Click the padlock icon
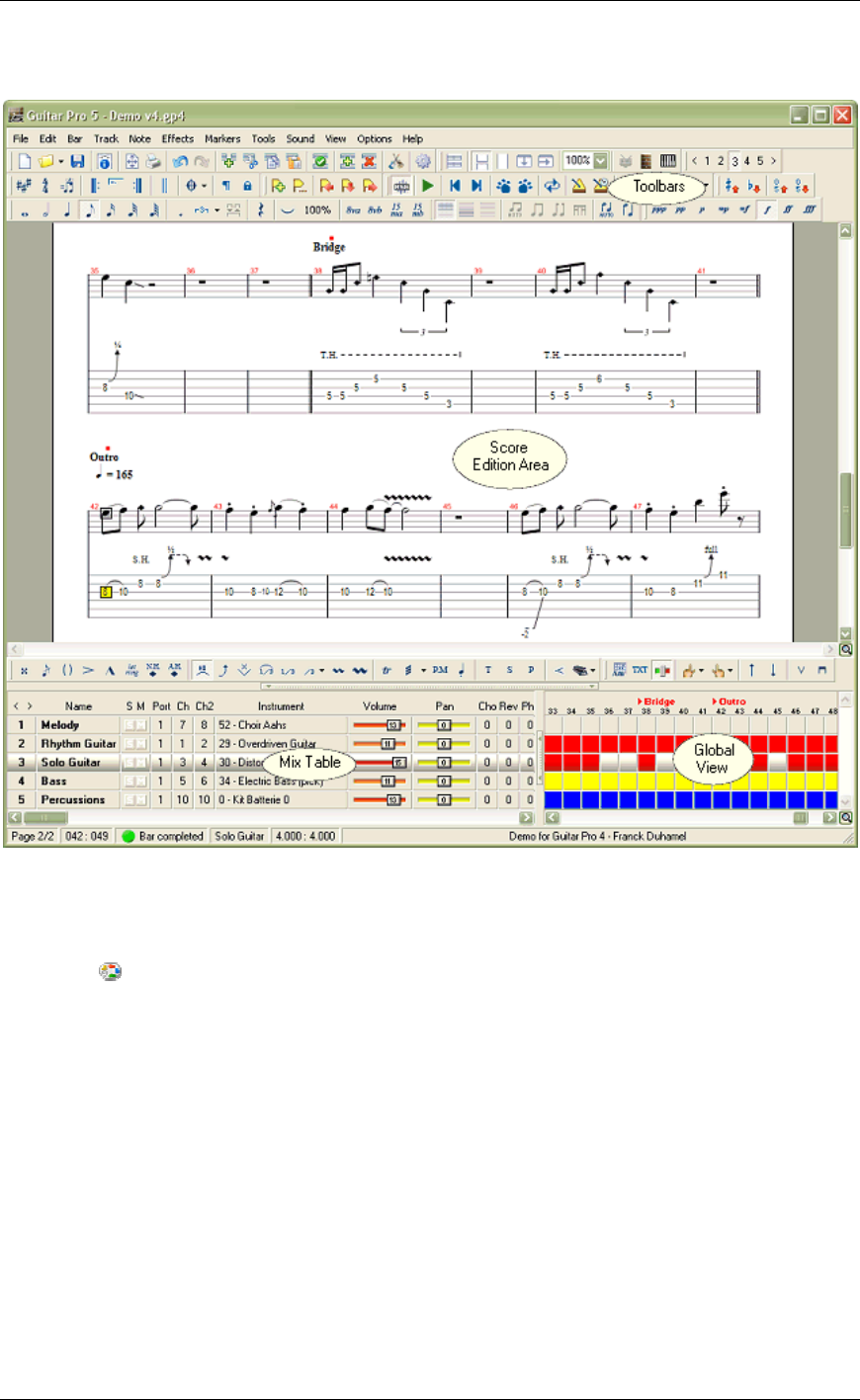 [x=247, y=185]
